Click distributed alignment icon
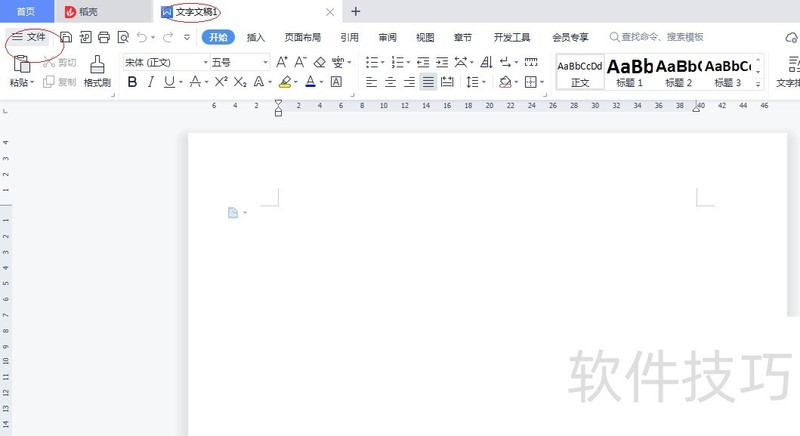 pyautogui.click(x=447, y=82)
